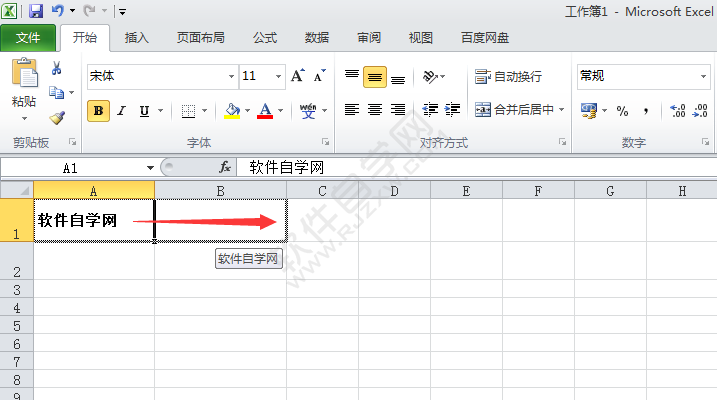Apply the yellow fill color bucket
Viewport: 717px width, 400px height.
coord(232,111)
